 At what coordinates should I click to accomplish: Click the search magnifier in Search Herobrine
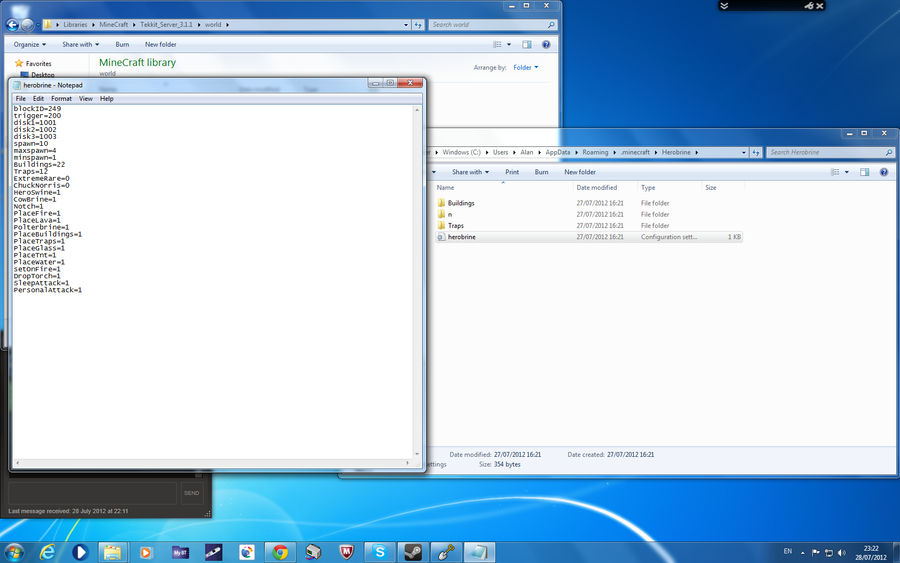point(889,153)
